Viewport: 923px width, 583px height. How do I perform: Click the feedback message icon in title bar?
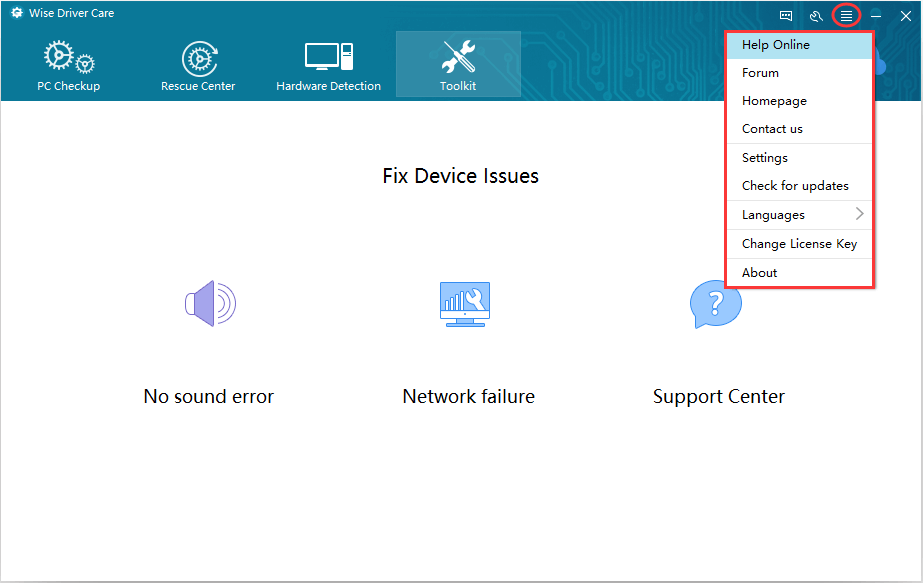pyautogui.click(x=786, y=16)
